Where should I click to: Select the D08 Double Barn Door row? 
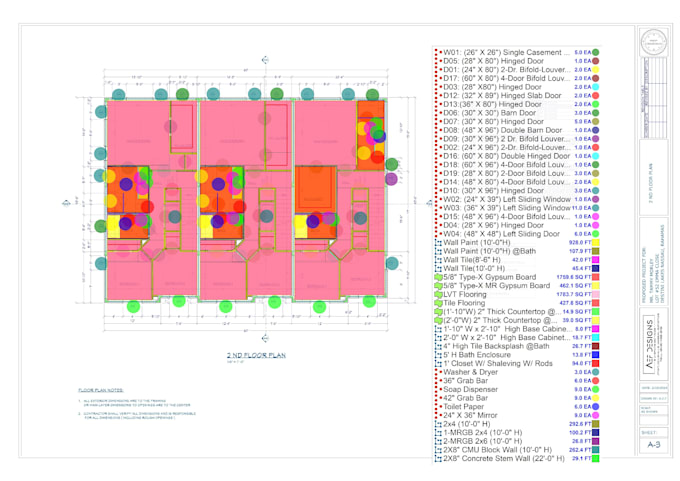pos(517,130)
